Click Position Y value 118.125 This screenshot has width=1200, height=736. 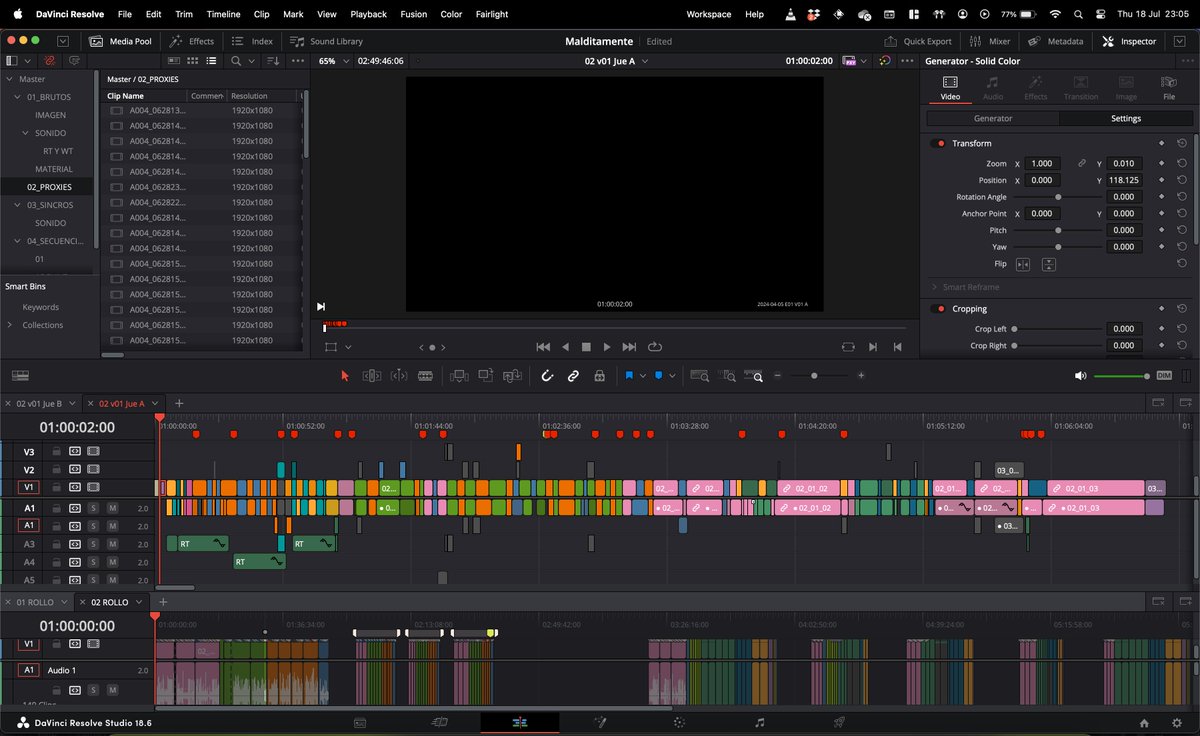tap(1124, 180)
